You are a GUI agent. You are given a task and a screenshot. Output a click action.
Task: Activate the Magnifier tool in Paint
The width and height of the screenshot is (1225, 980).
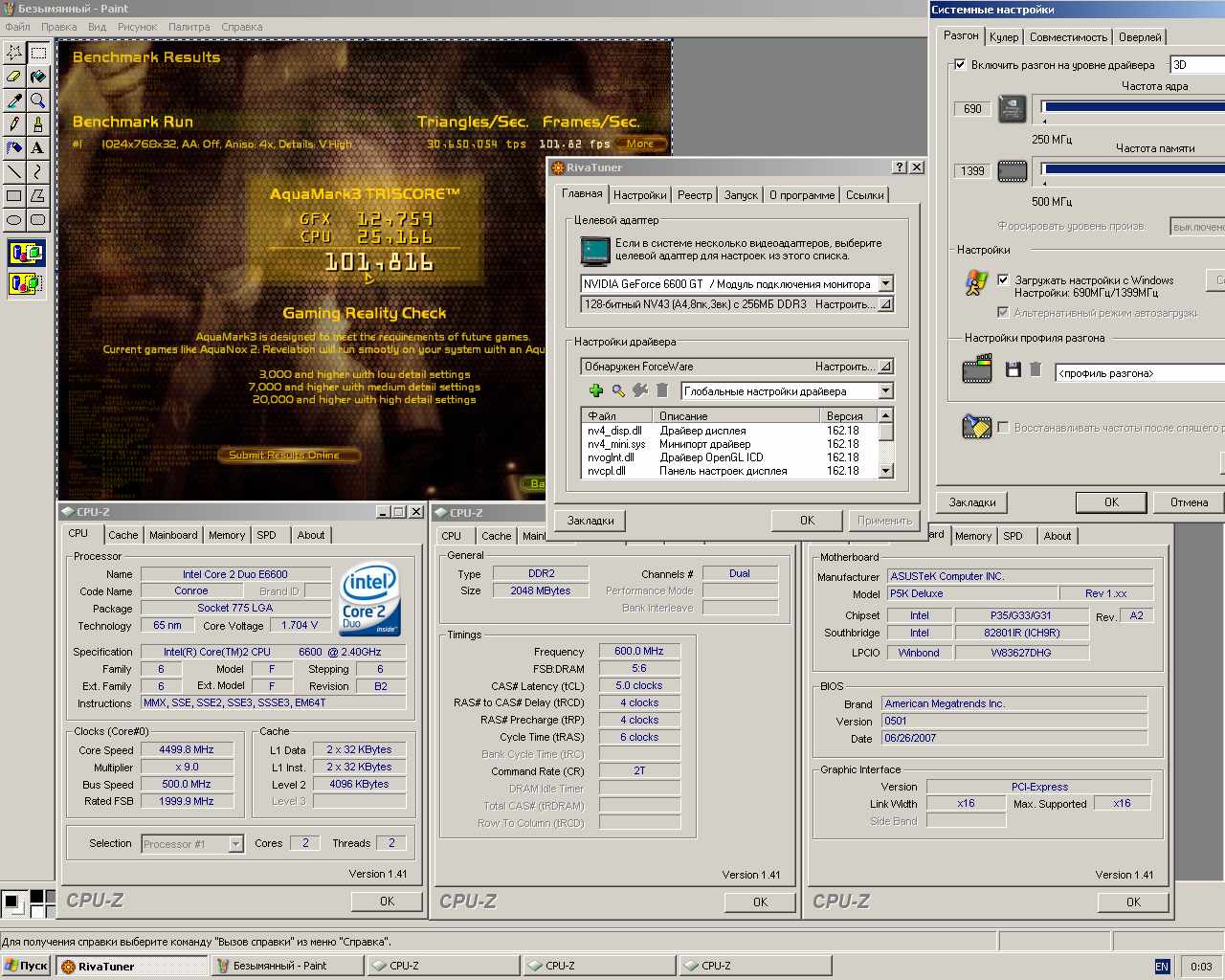(x=38, y=100)
